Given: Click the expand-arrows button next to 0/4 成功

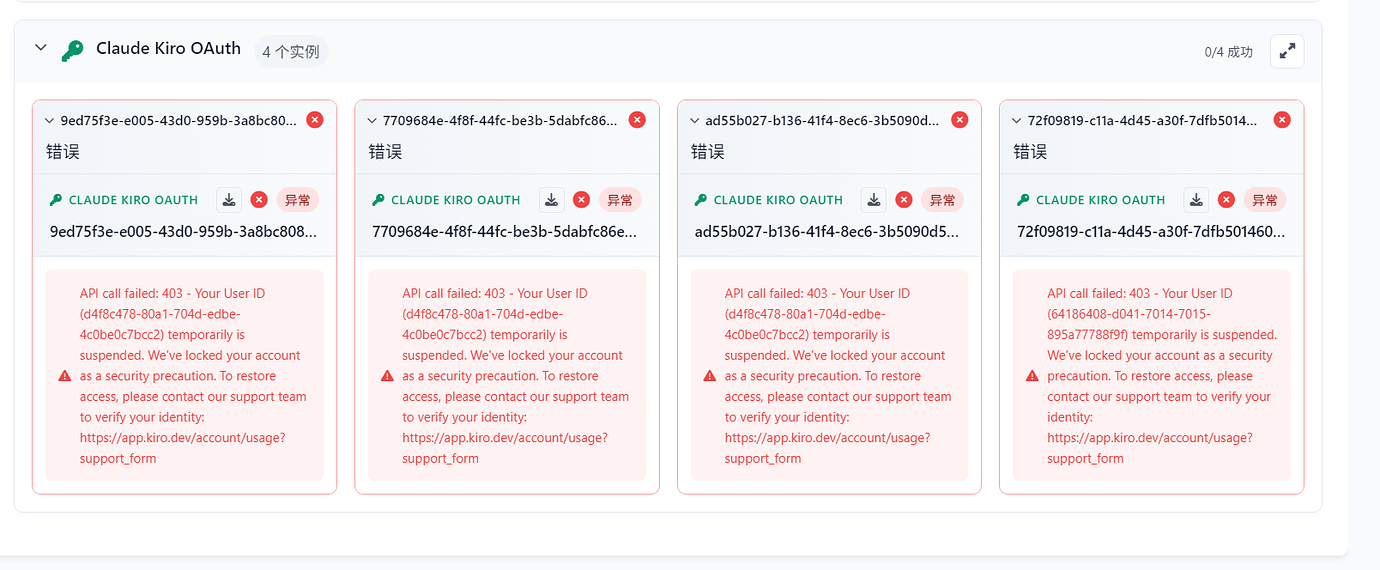Looking at the screenshot, I should coord(1287,51).
